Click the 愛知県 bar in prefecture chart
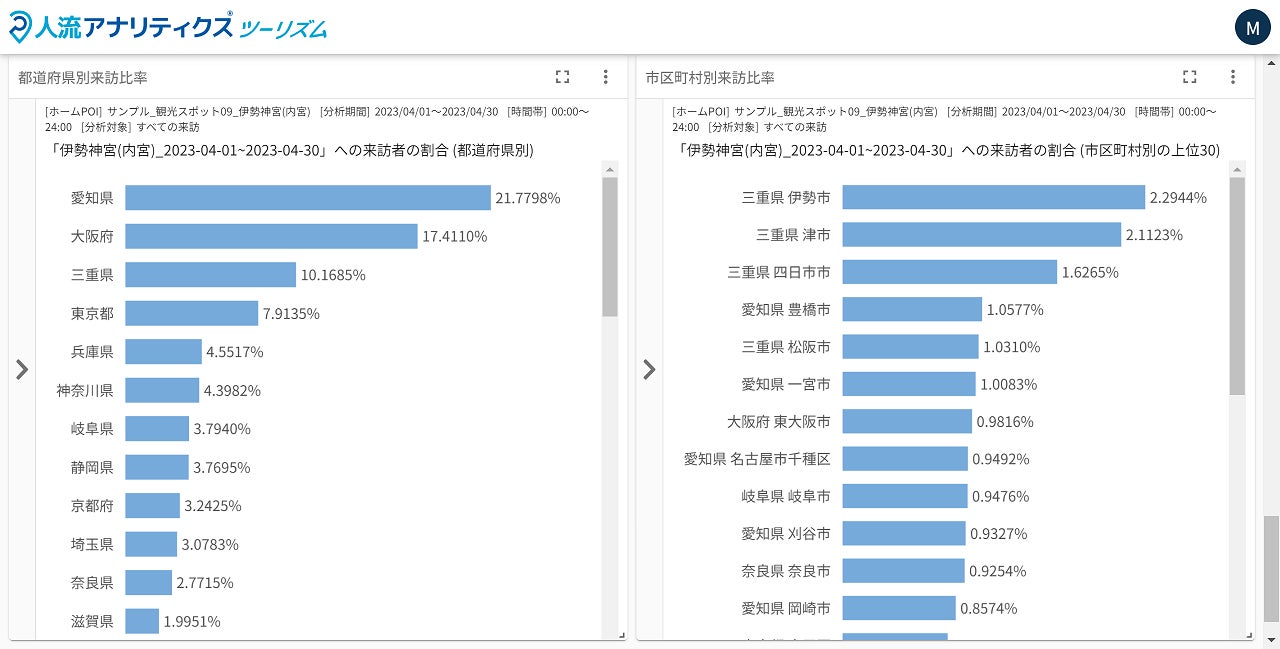Viewport: 1280px width, 649px height. [x=307, y=198]
